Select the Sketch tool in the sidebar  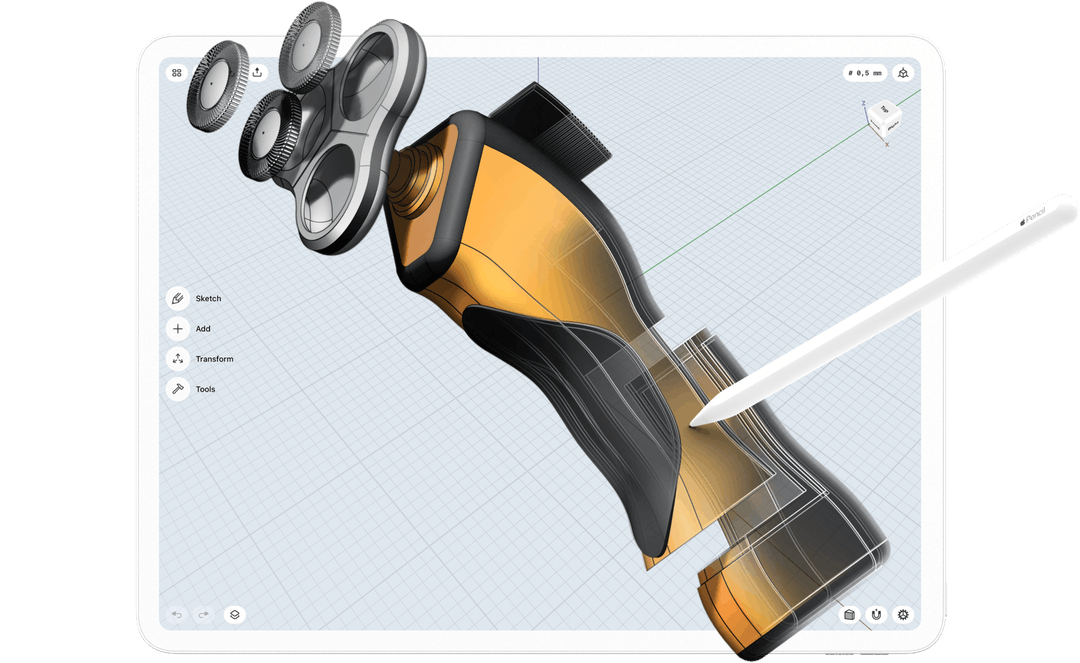point(177,298)
